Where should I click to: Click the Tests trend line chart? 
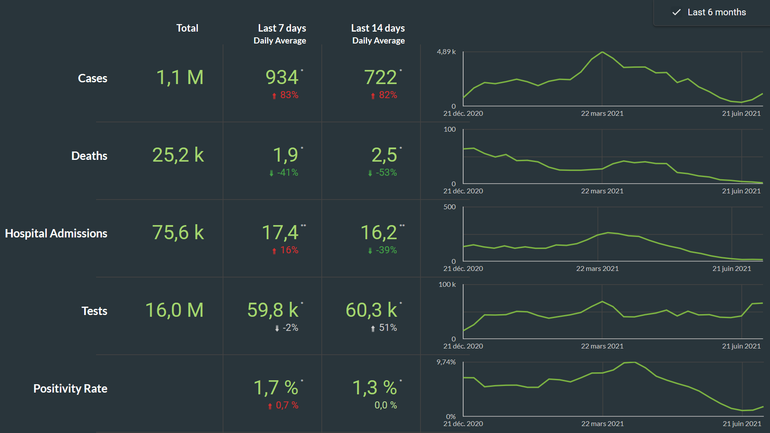(x=611, y=311)
